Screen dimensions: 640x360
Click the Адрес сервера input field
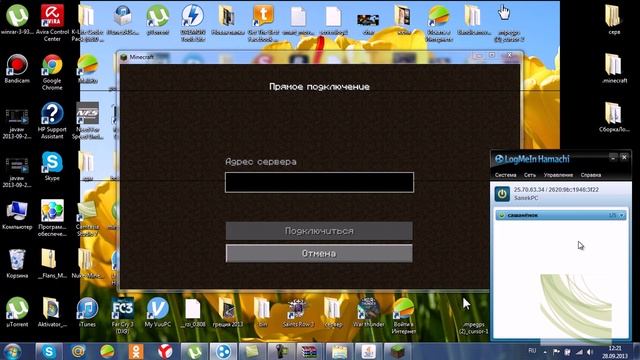click(x=319, y=182)
